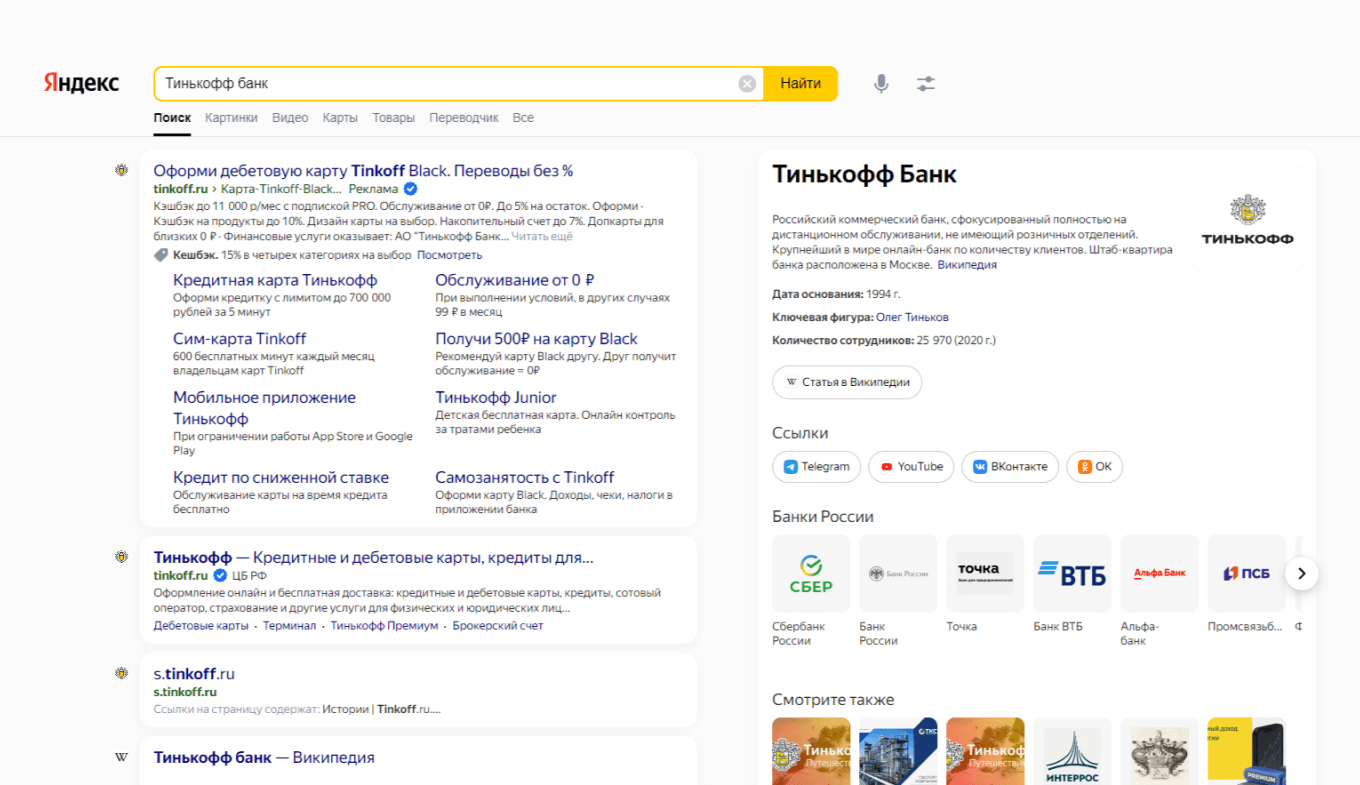Open search settings sliders icon
The height and width of the screenshot is (785, 1360).
tap(926, 84)
